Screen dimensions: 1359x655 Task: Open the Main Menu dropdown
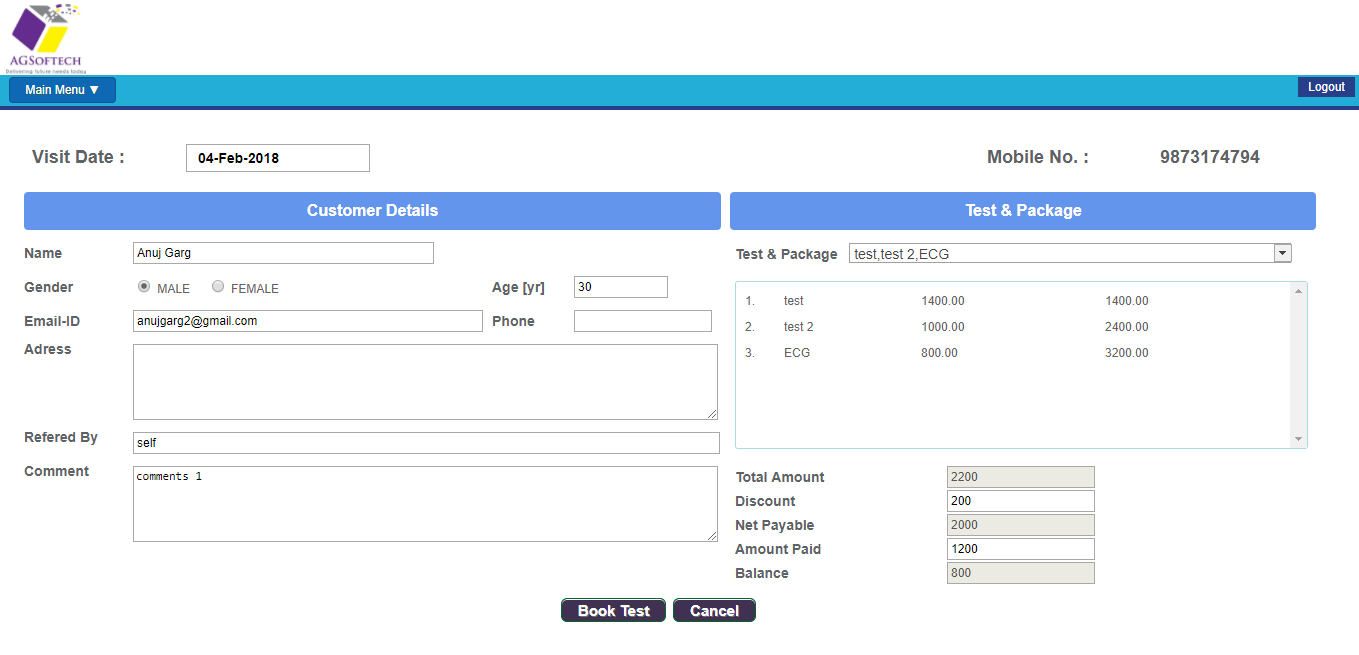coord(62,90)
